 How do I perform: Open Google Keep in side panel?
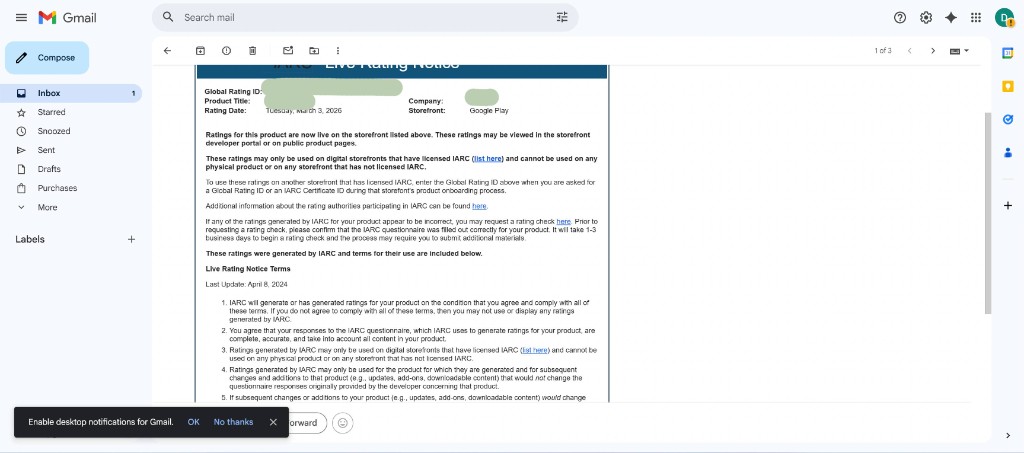point(1008,86)
